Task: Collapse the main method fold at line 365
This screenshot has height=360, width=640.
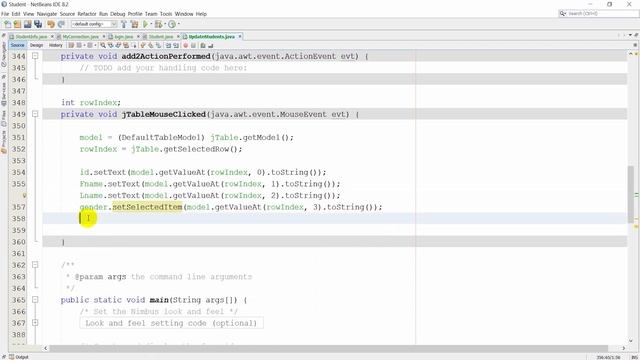Action: (x=36, y=300)
